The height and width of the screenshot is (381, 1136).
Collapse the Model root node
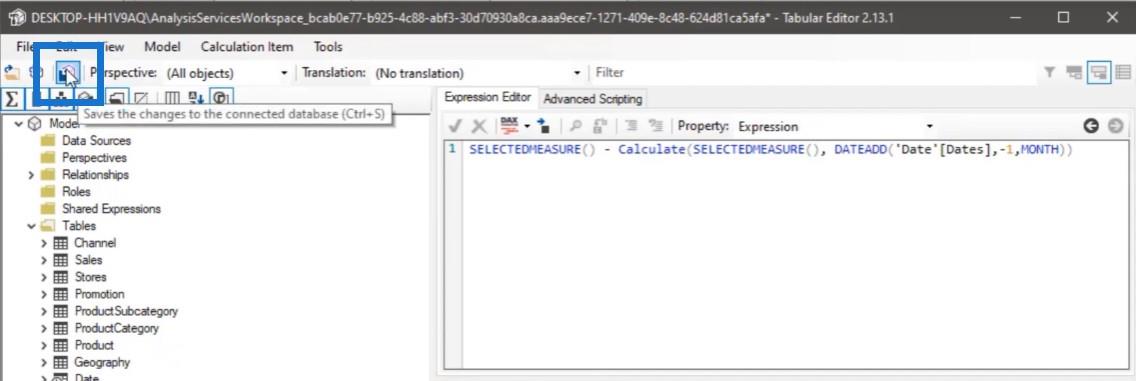[x=19, y=124]
